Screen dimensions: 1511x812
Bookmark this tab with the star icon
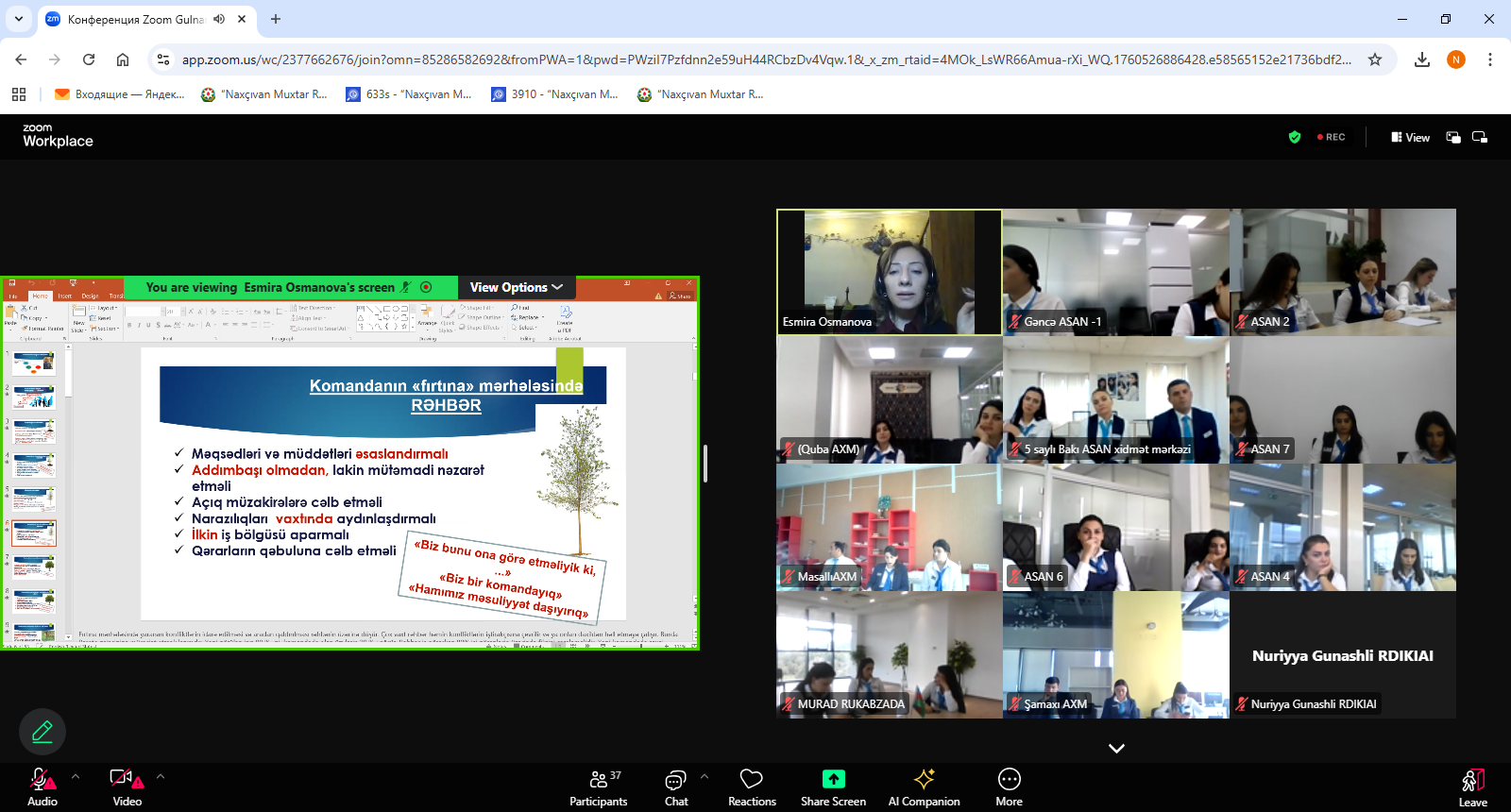click(x=1375, y=59)
